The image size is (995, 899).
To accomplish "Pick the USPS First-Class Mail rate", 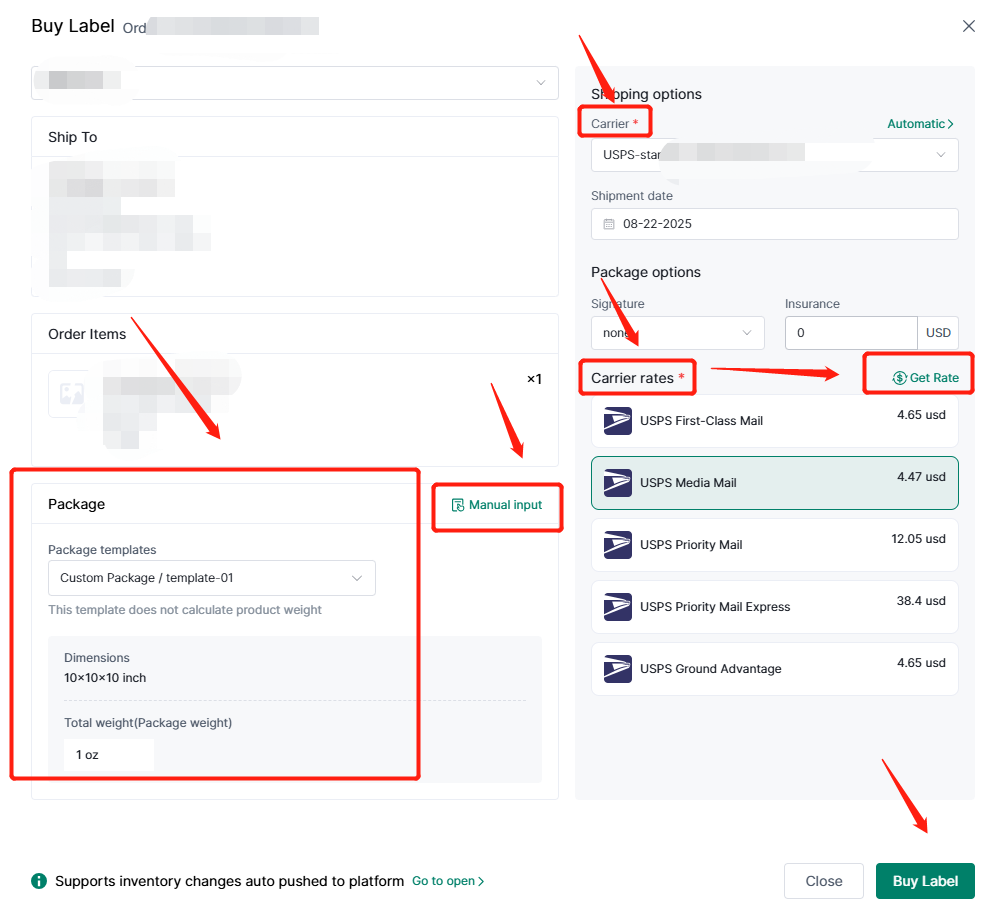I will [x=774, y=421].
